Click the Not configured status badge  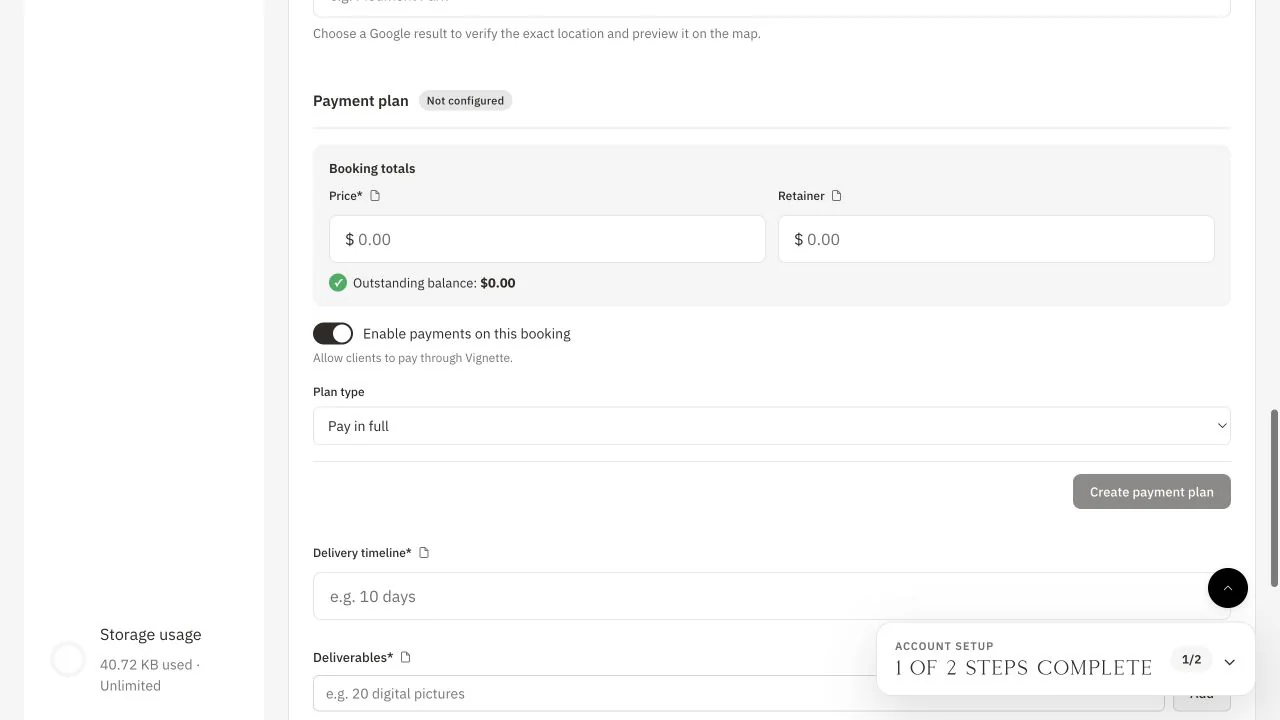(465, 101)
